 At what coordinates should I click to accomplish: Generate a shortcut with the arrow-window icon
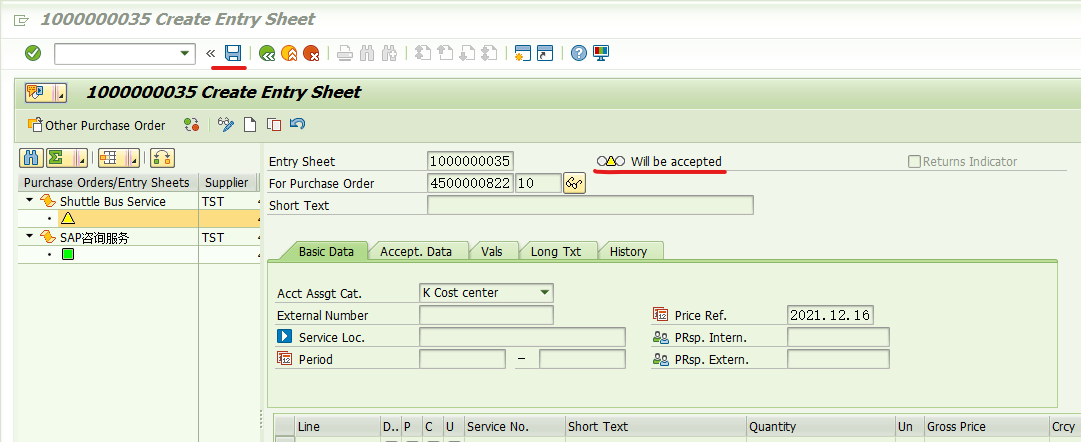(x=545, y=53)
